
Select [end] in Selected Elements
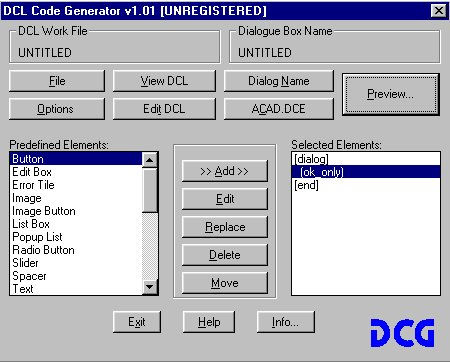366,185
